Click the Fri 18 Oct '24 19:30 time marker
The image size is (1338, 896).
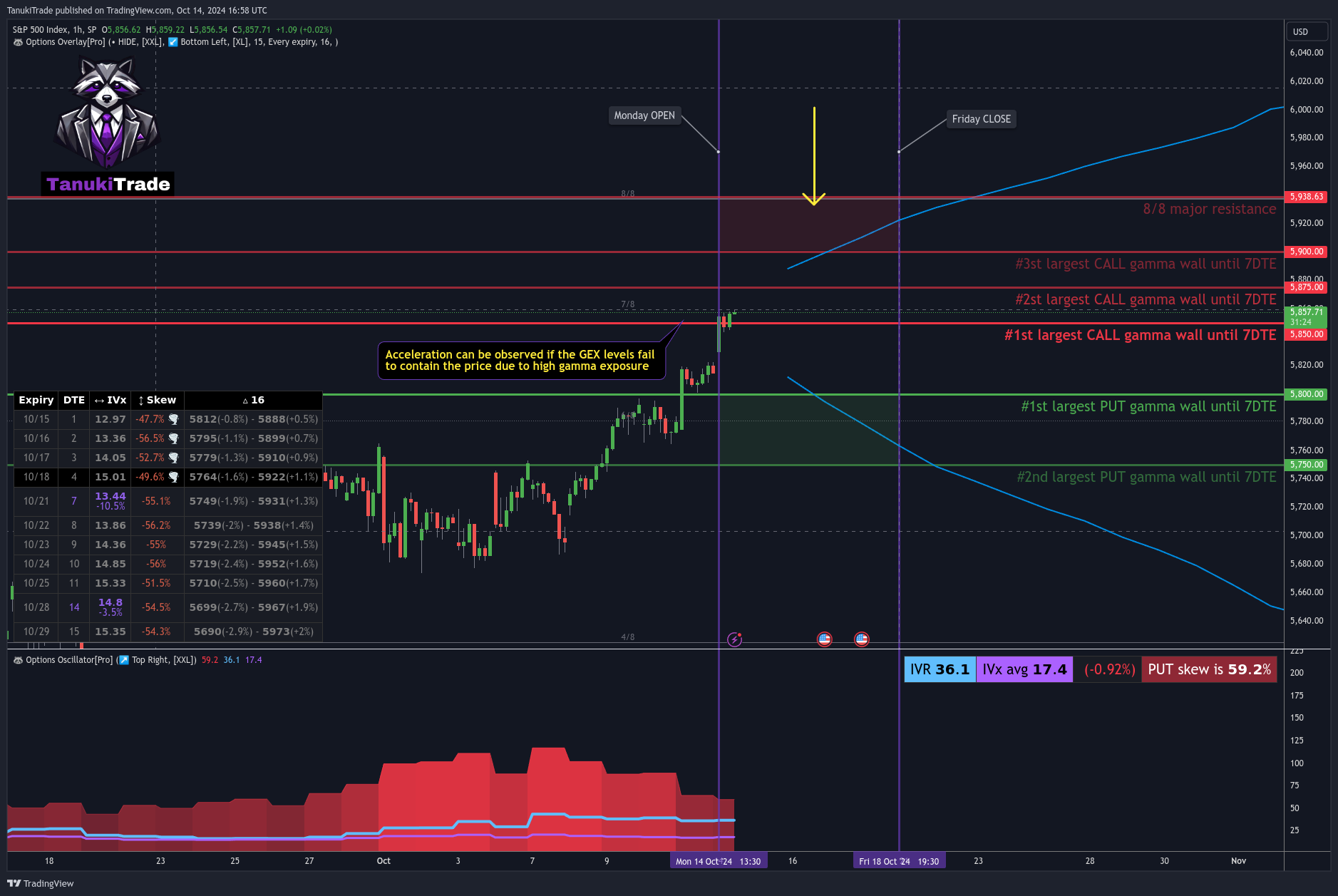click(x=899, y=861)
